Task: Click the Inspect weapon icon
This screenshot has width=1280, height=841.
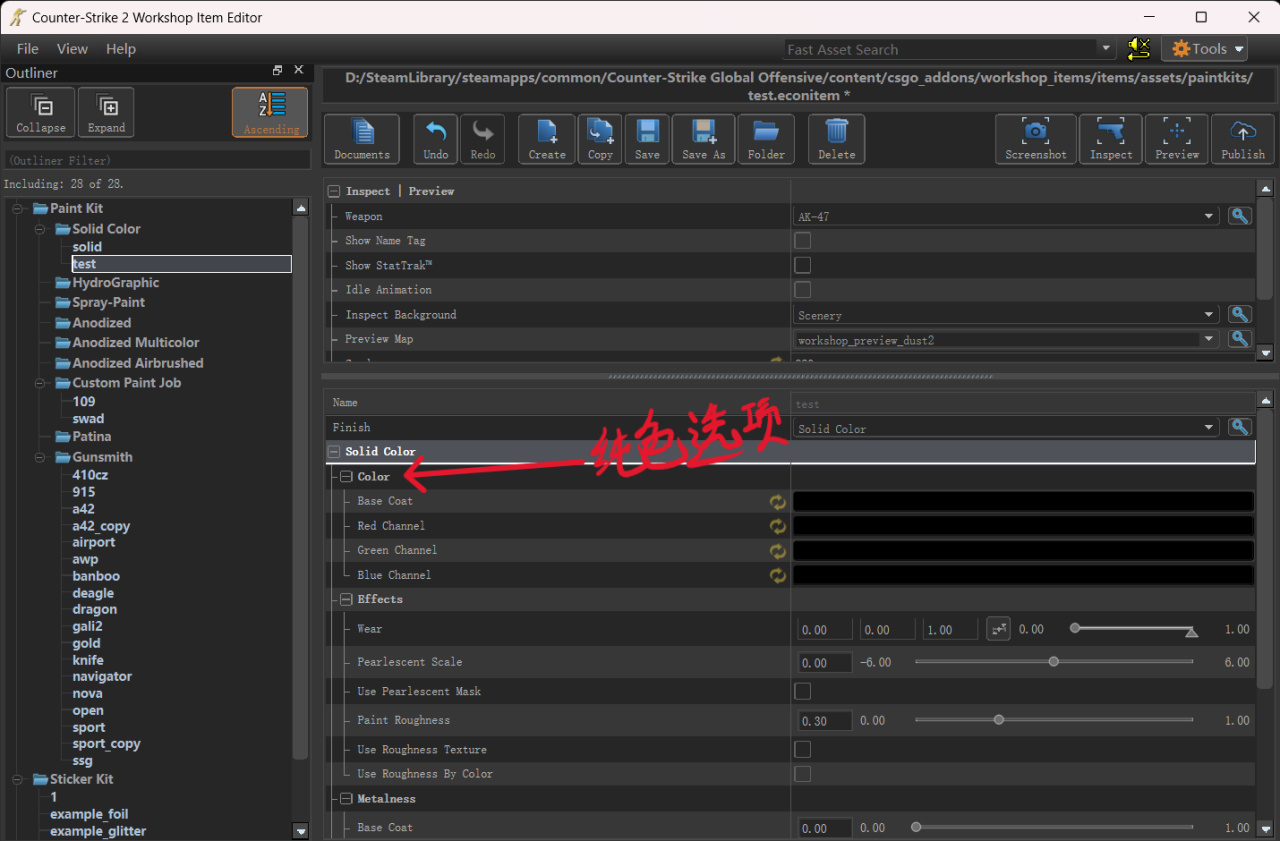Action: pos(1111,139)
